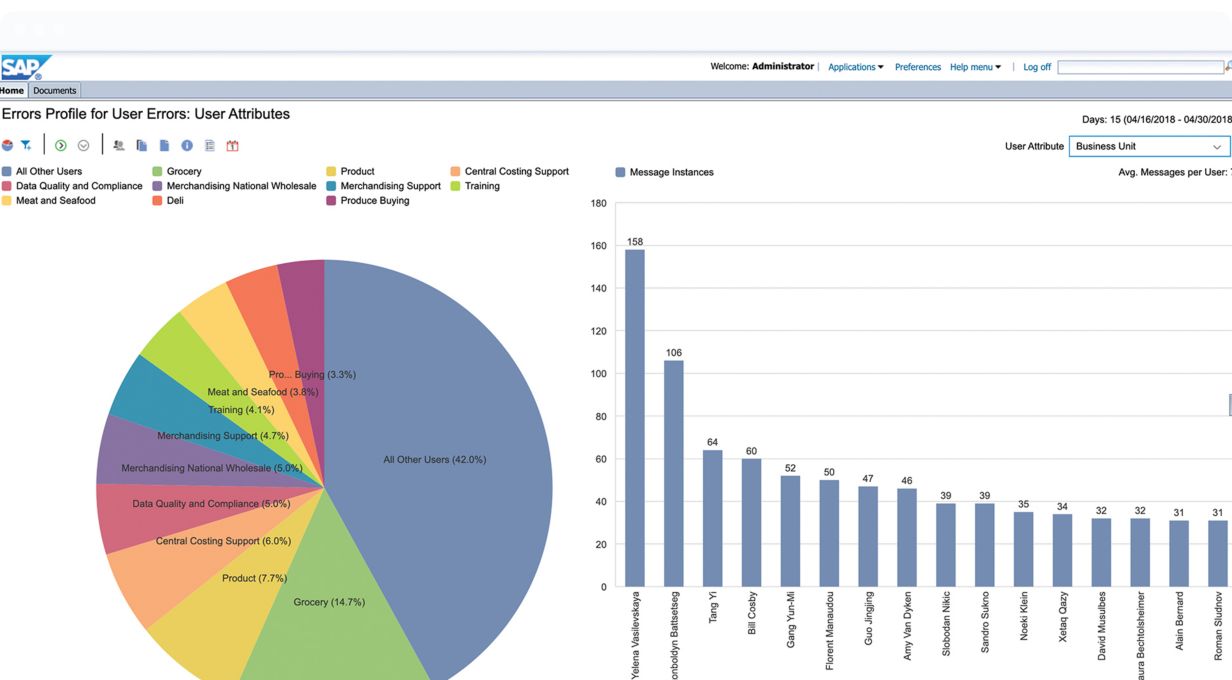
Task: Click the pie chart icon in the toolbar
Action: (8, 146)
